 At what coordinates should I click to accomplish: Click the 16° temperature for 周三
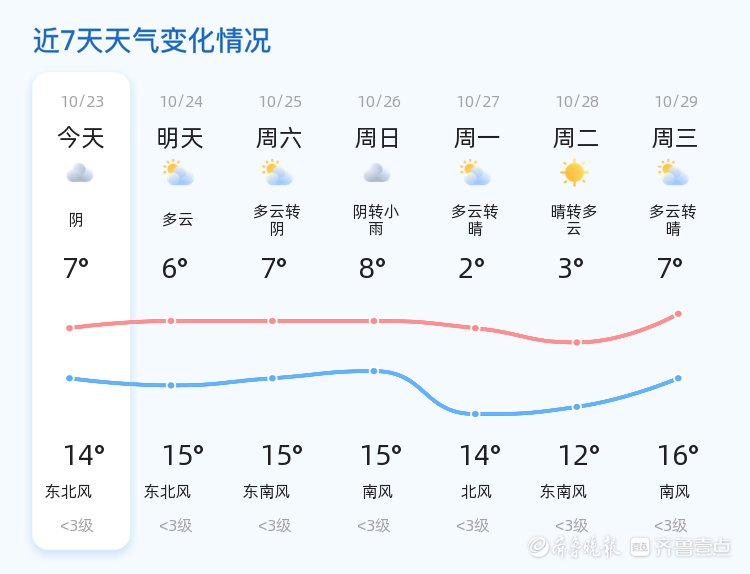click(678, 456)
